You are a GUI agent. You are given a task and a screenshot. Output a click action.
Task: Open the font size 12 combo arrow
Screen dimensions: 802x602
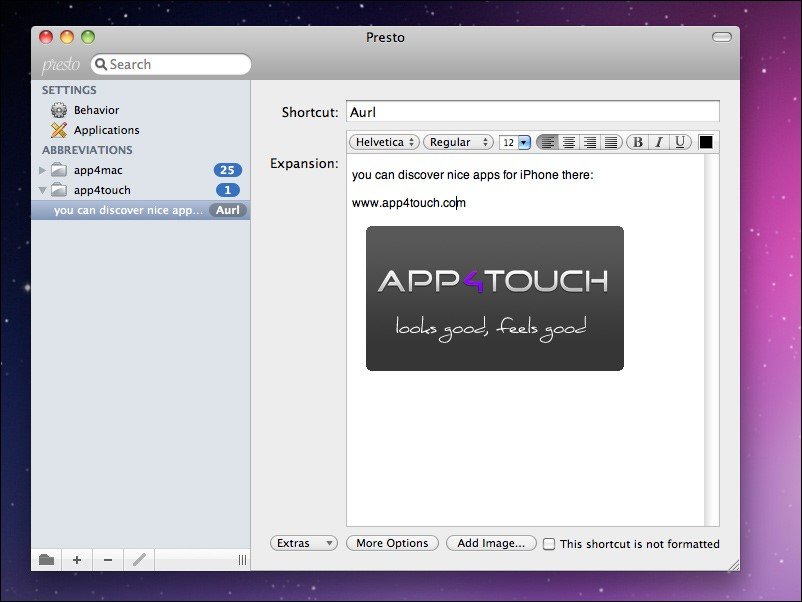(525, 143)
